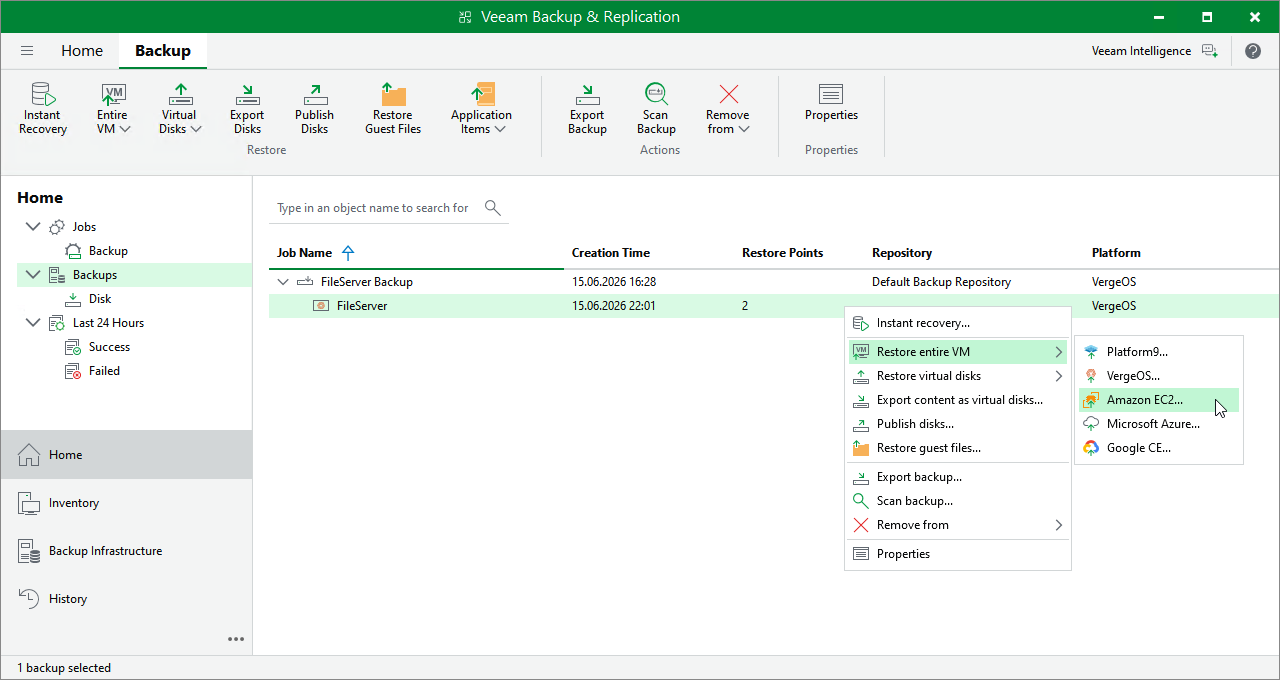Open Veeam Intelligence assistant

1155,51
